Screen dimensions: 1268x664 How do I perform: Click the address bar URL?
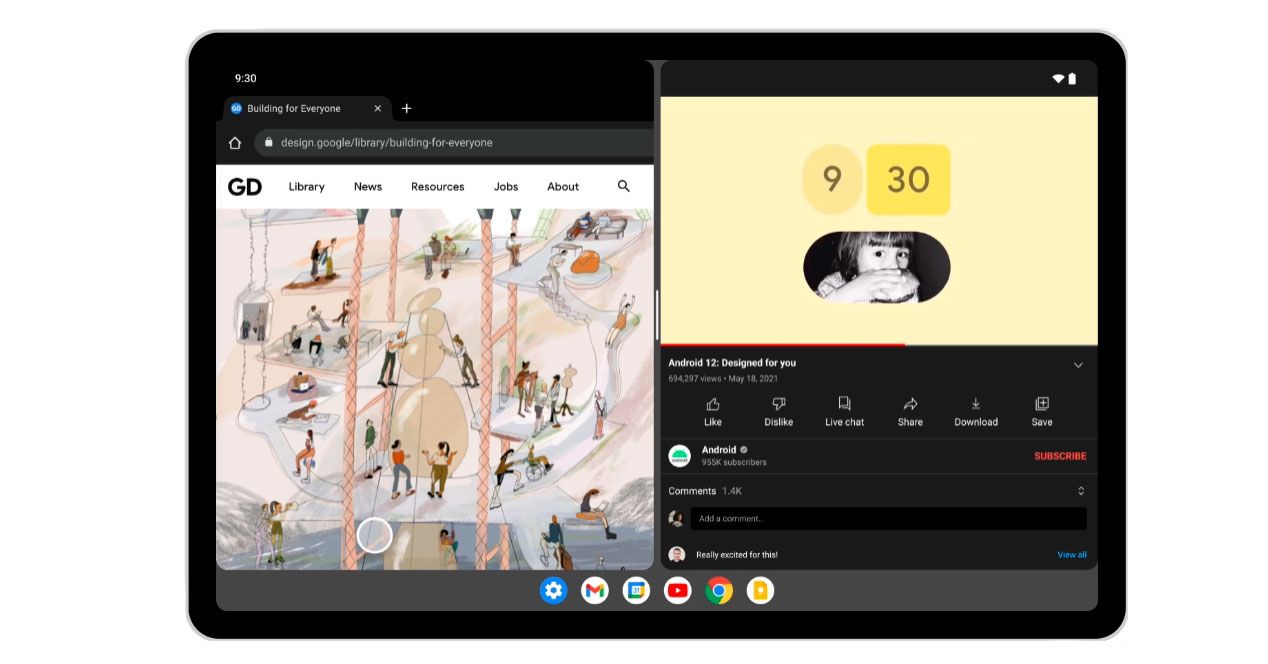[x=387, y=143]
